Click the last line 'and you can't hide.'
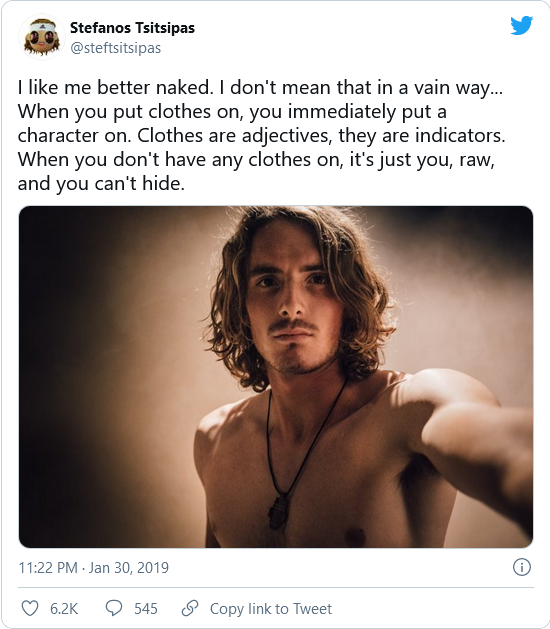Viewport: 550px width, 629px height. (101, 184)
